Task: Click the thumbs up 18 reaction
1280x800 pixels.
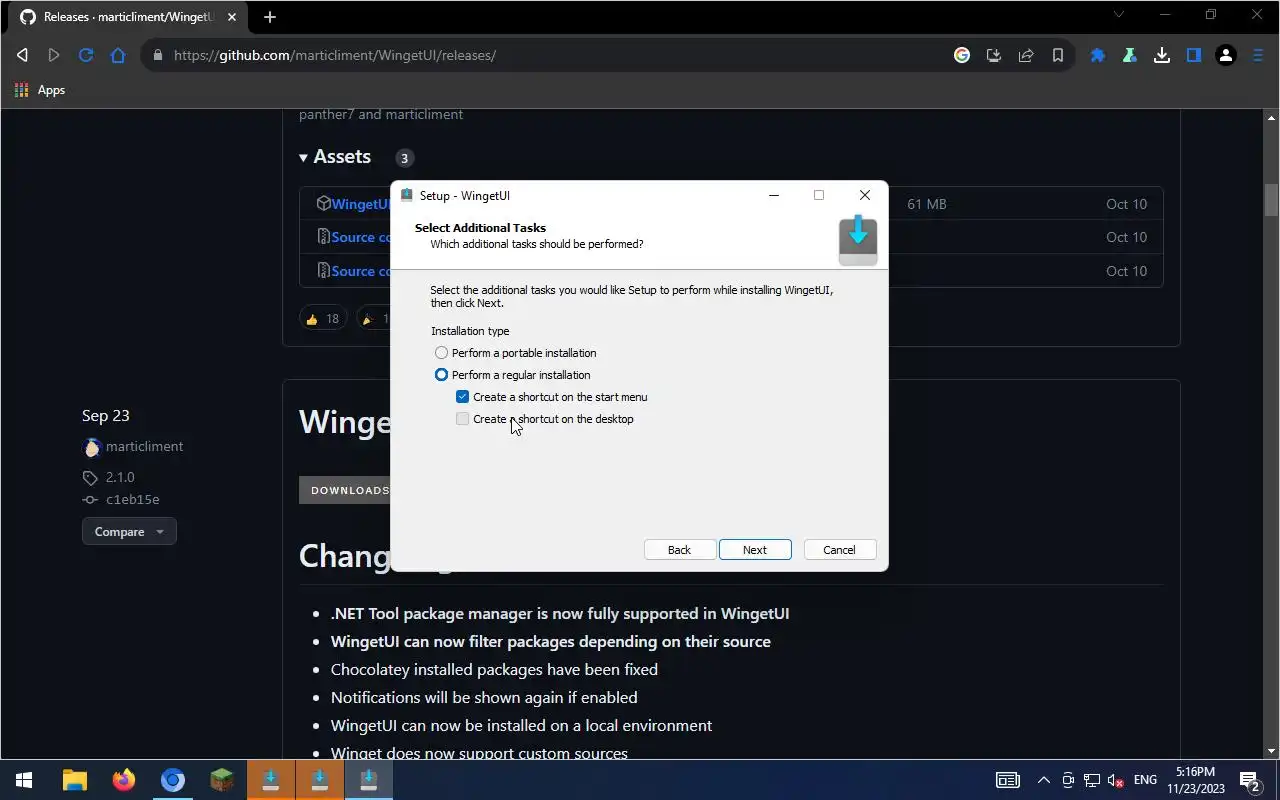Action: coord(322,319)
